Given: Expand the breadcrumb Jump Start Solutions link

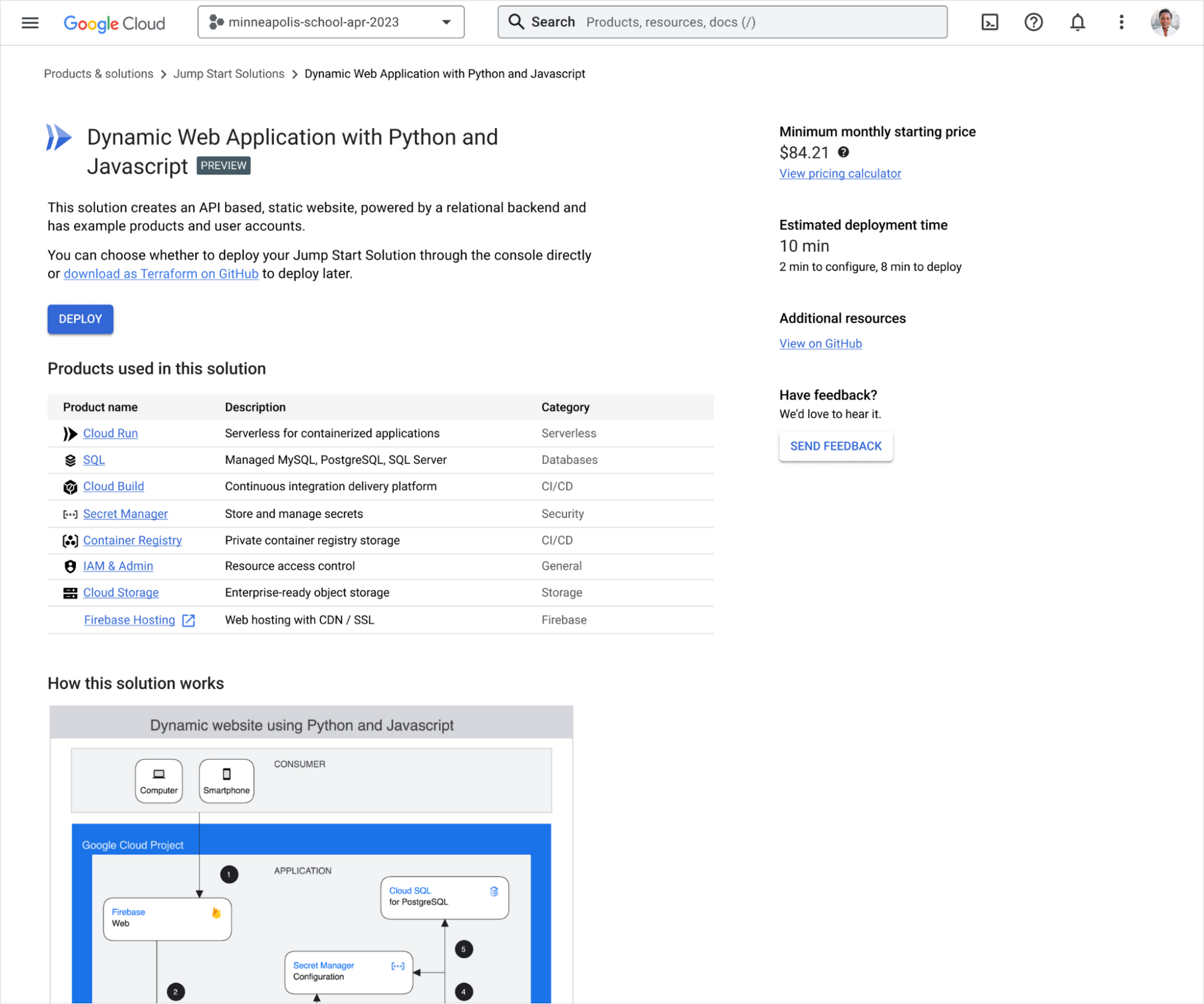Looking at the screenshot, I should point(229,73).
